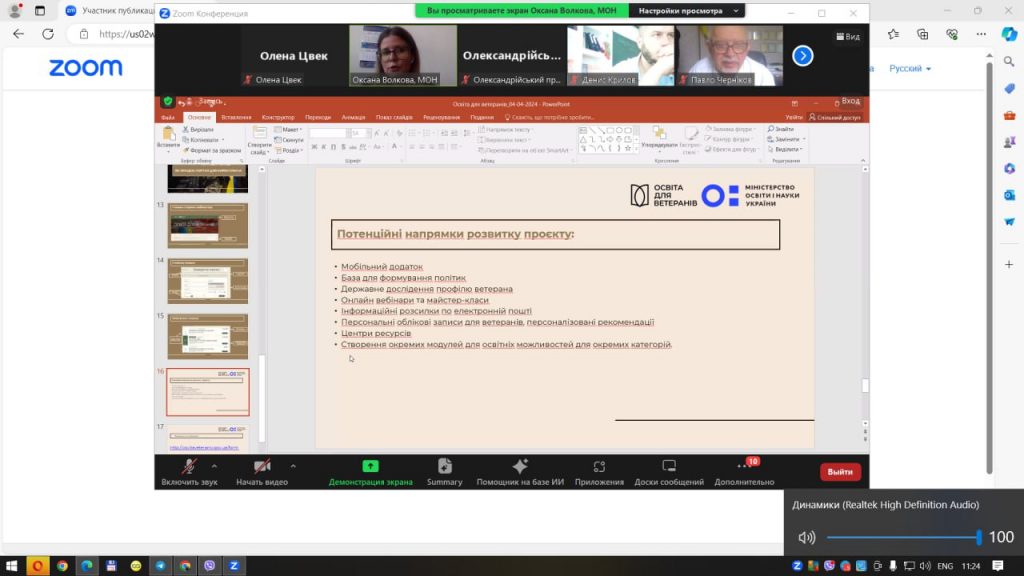Change layout using Вид button
Viewport: 1024px width, 576px height.
coord(847,36)
